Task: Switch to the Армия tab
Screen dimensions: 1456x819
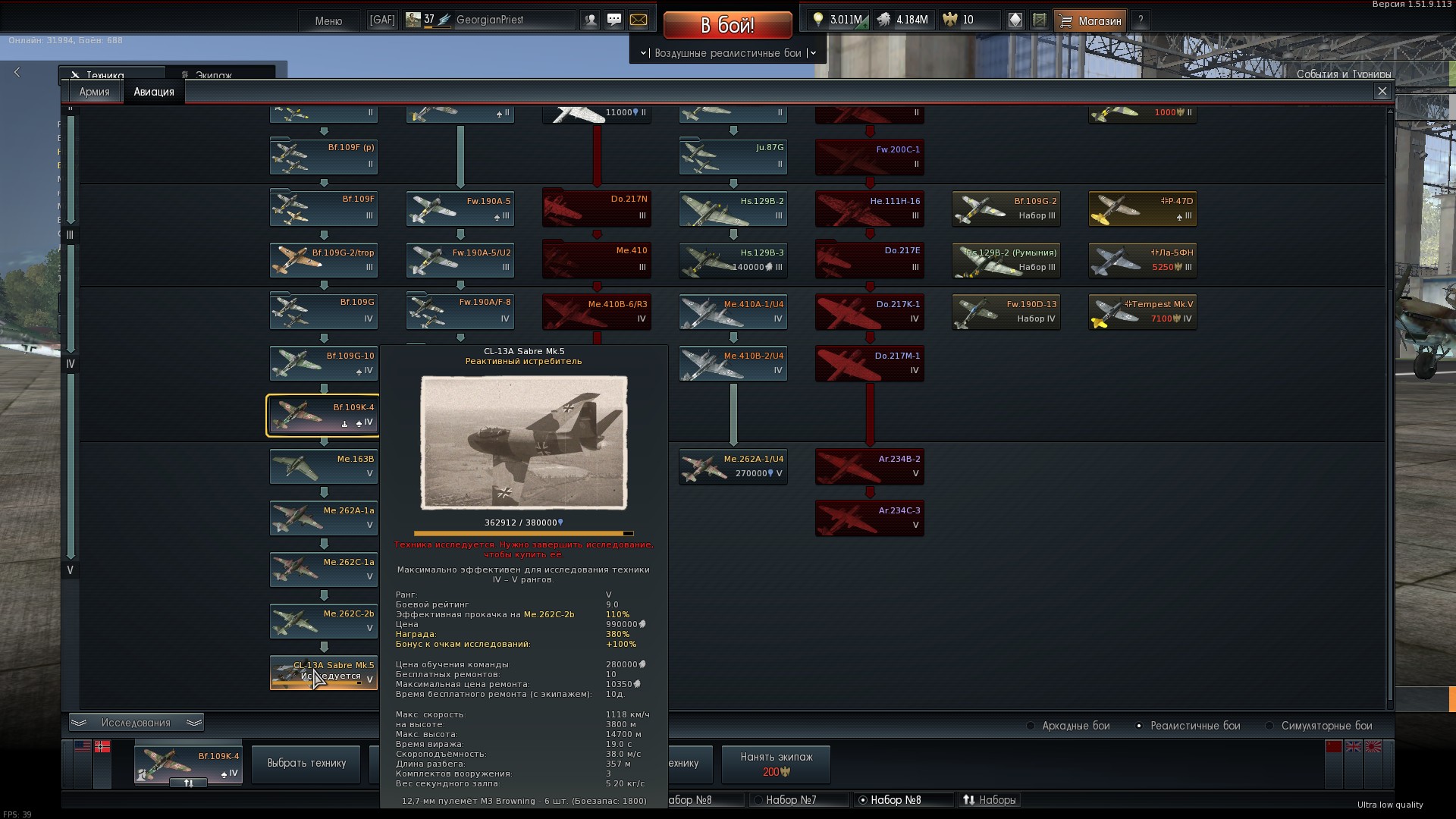Action: [94, 92]
